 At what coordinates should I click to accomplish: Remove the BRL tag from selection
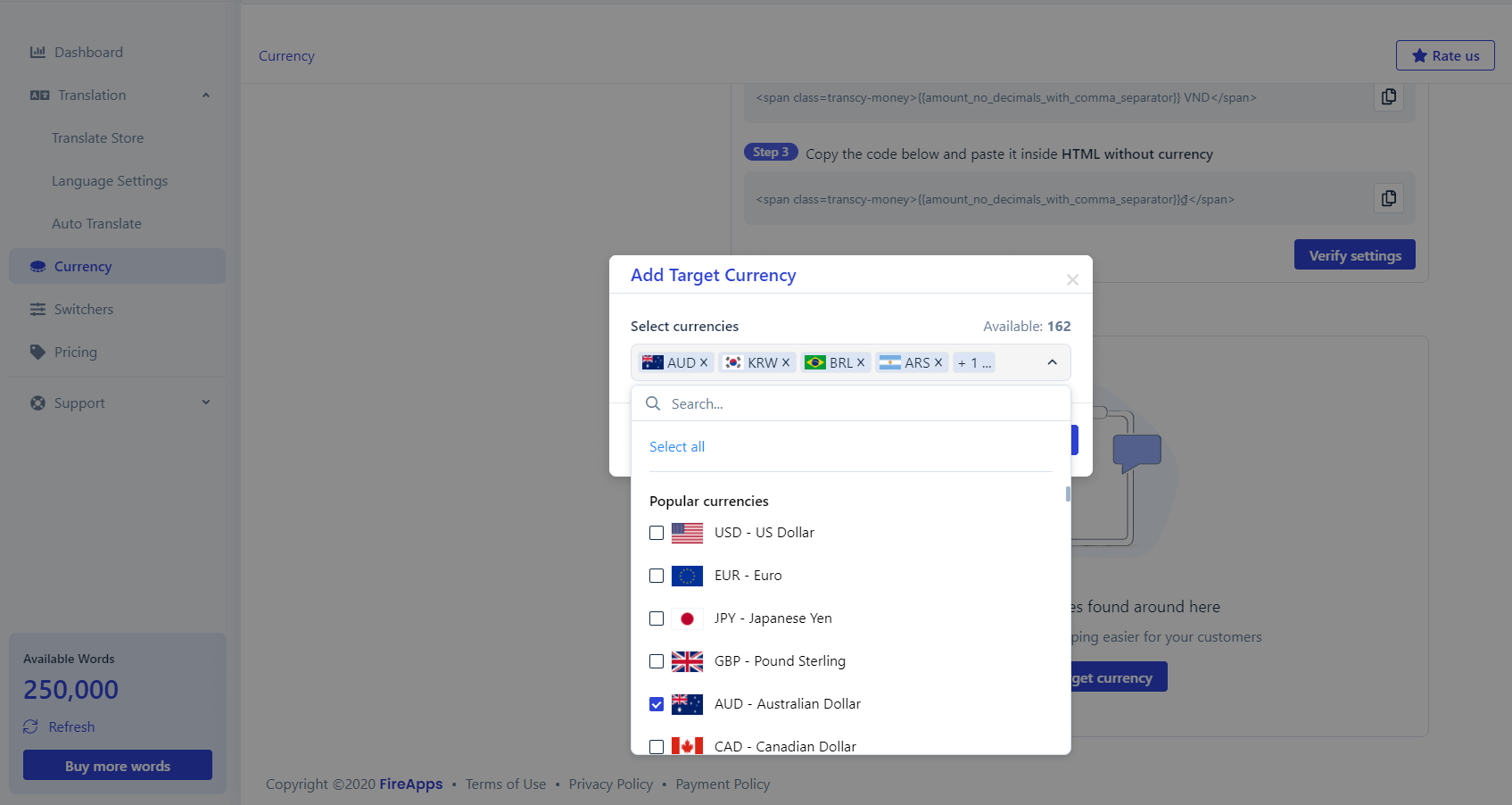(861, 362)
